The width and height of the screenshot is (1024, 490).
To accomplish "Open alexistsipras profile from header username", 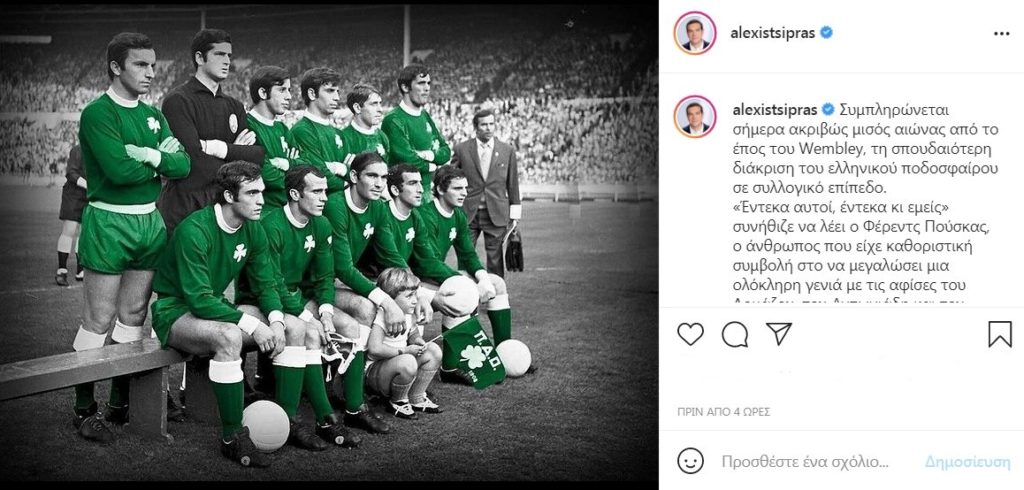I will 773,33.
